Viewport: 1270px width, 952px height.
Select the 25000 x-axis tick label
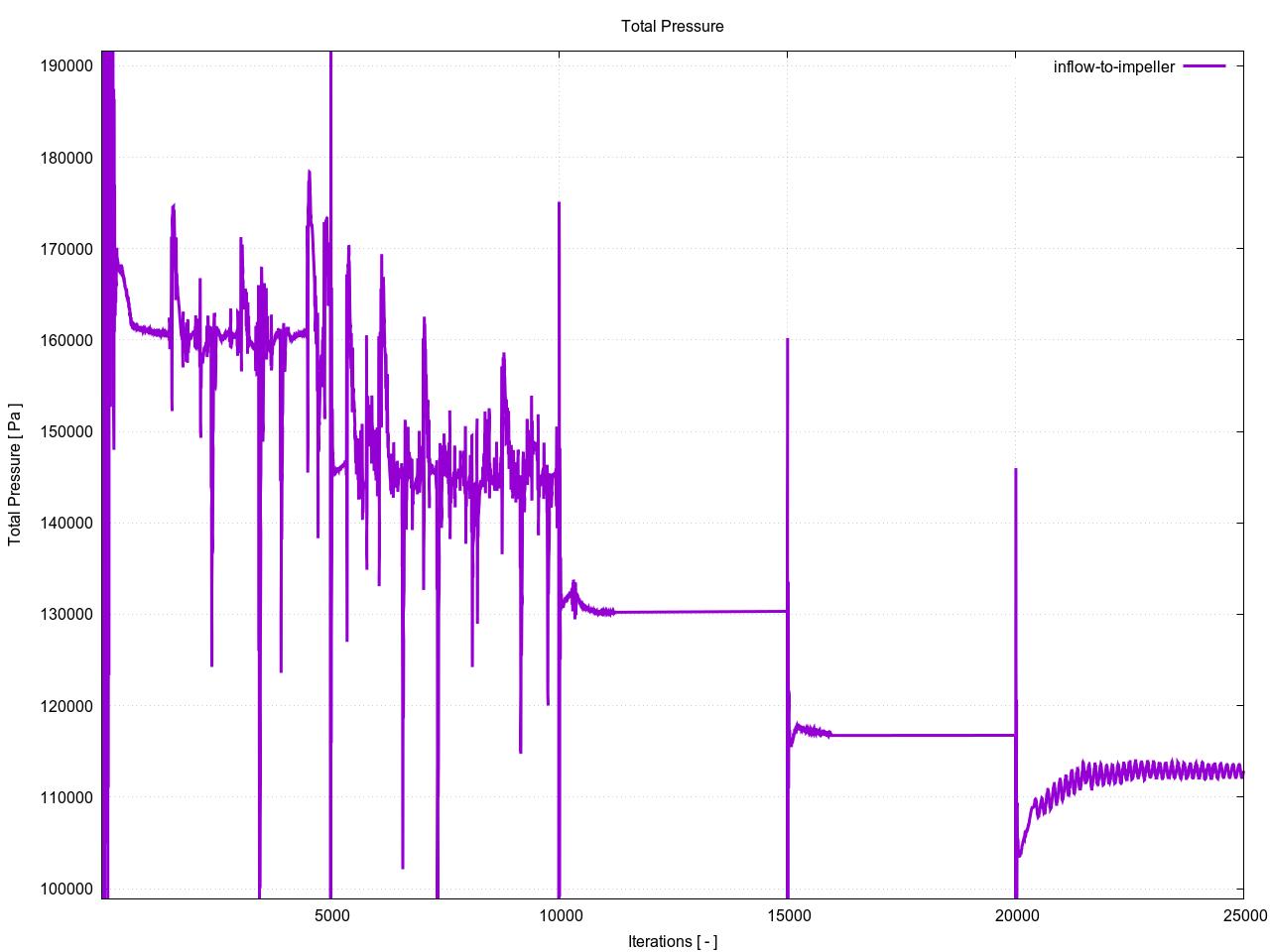point(1243,915)
